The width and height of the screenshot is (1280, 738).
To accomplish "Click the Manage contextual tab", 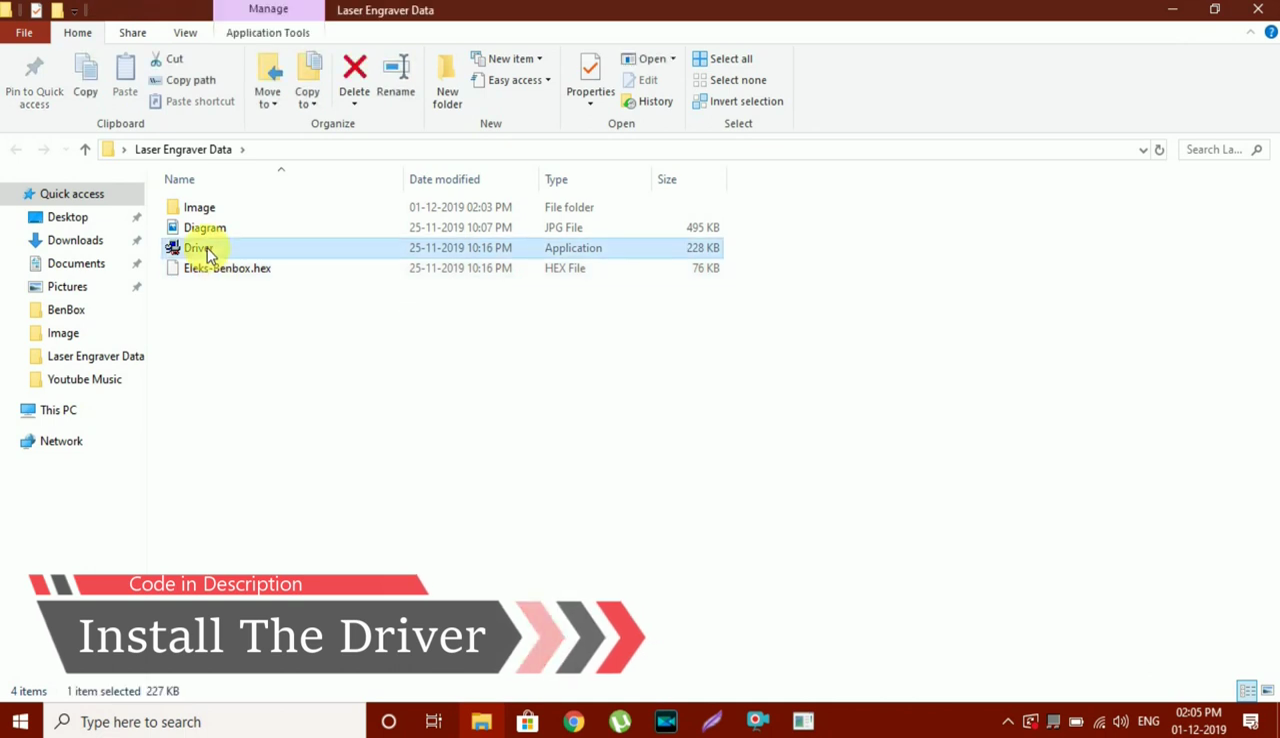I will tap(268, 9).
